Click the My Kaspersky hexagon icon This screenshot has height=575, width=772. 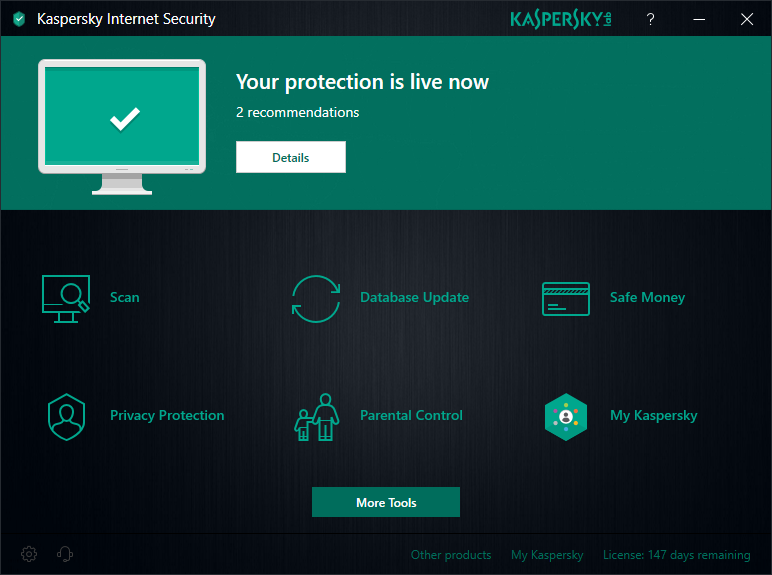click(566, 416)
